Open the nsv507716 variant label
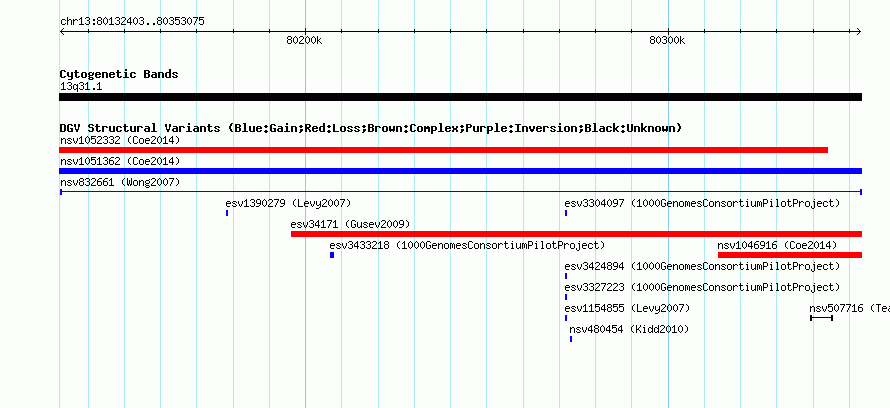The height and width of the screenshot is (408, 890). coord(849,308)
